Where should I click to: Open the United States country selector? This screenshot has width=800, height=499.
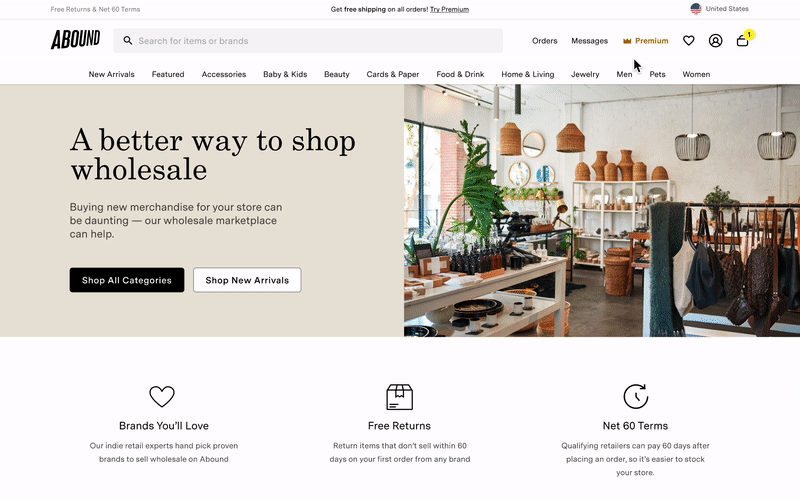tap(719, 9)
